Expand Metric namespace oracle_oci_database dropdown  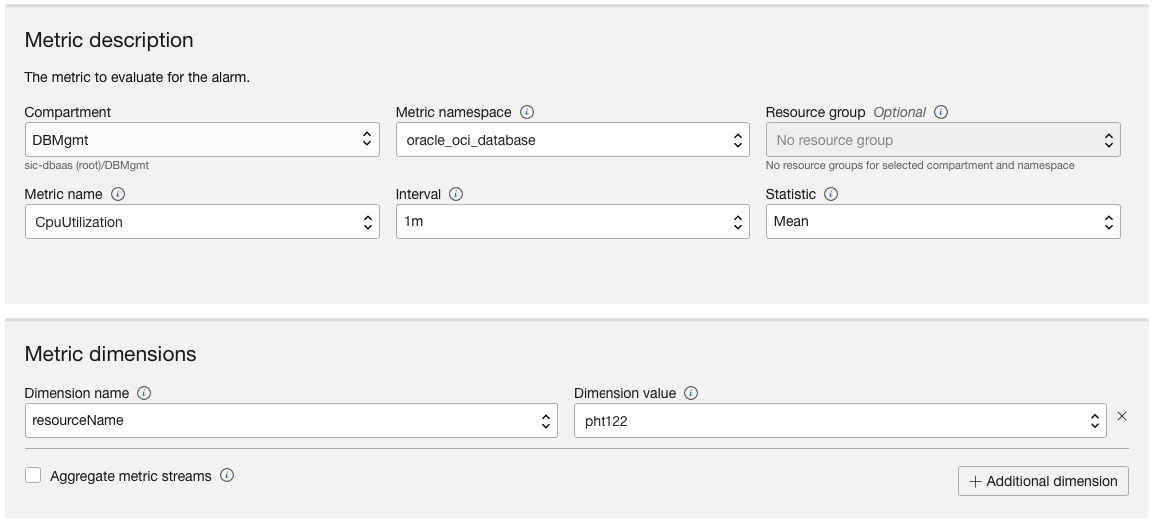(x=572, y=140)
